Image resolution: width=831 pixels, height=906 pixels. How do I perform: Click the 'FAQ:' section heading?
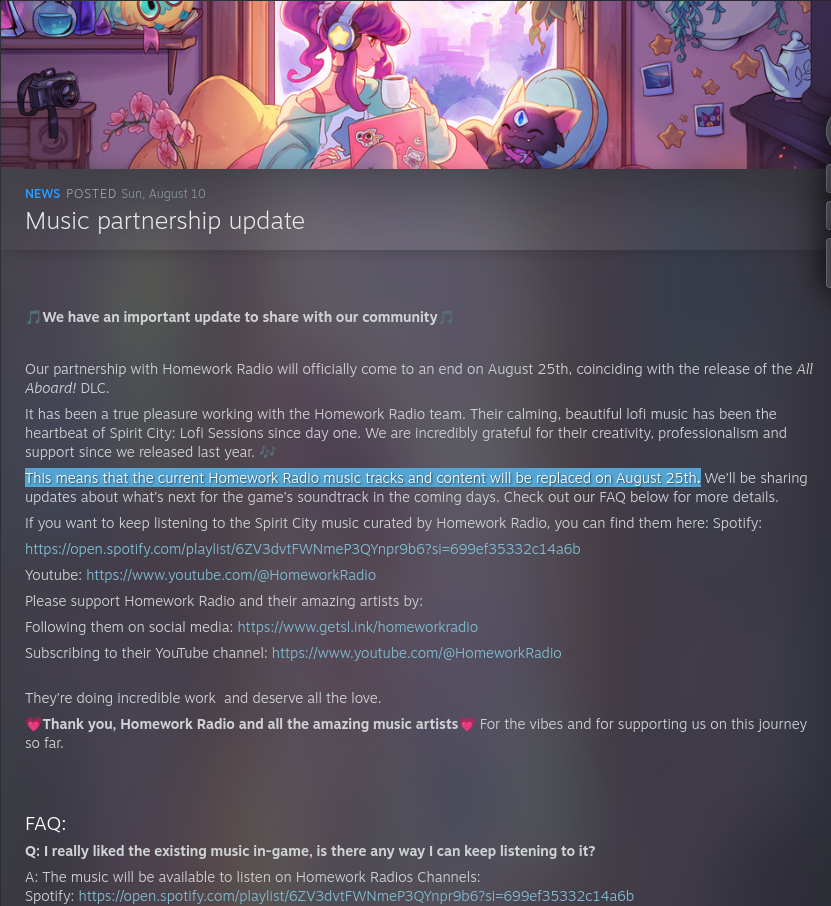pyautogui.click(x=46, y=823)
